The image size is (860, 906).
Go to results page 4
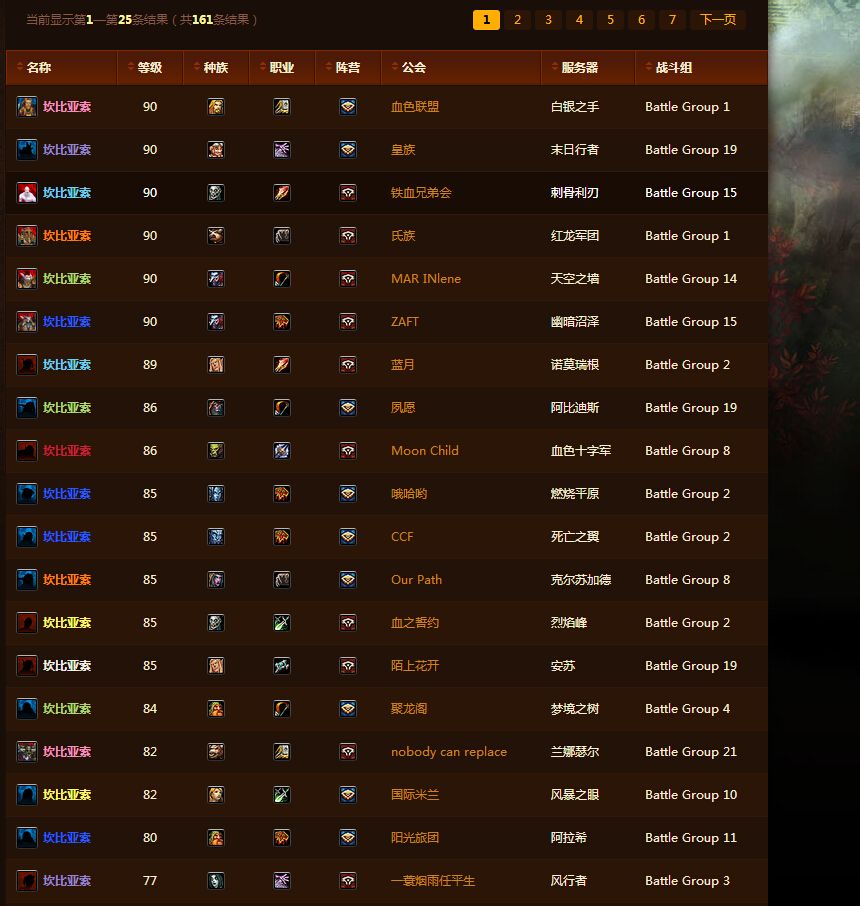pos(579,20)
